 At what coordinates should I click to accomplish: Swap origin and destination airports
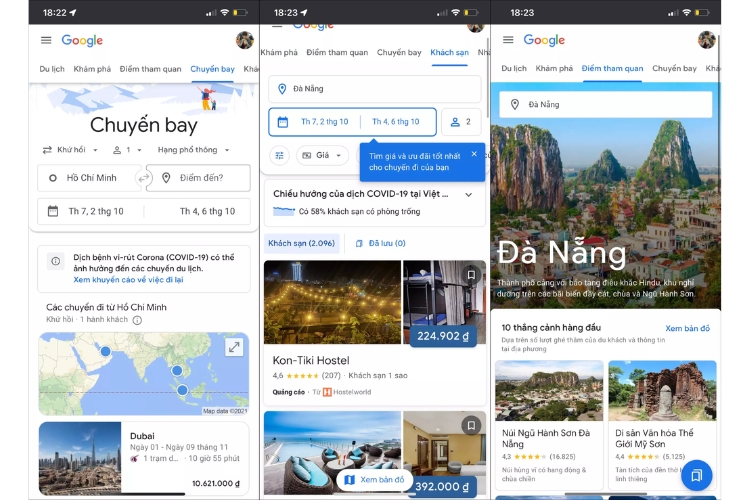coord(143,178)
